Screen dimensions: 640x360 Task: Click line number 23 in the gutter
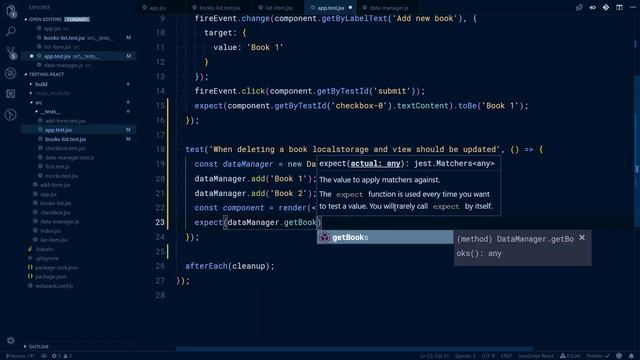[x=160, y=222]
